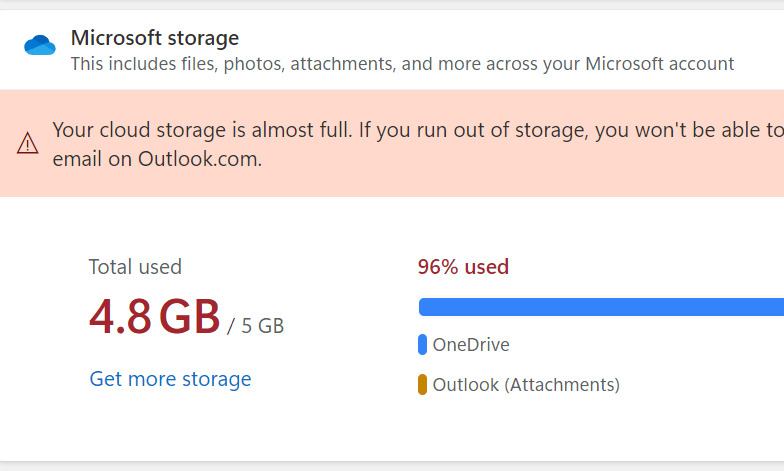Click the 4.8 GB usage value
The image size is (784, 471).
155,316
